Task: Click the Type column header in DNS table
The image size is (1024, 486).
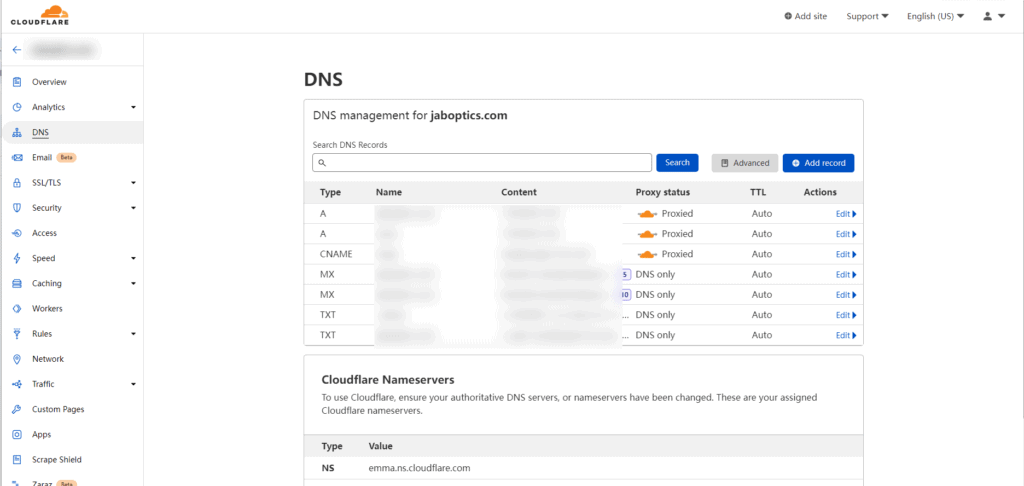Action: click(330, 193)
